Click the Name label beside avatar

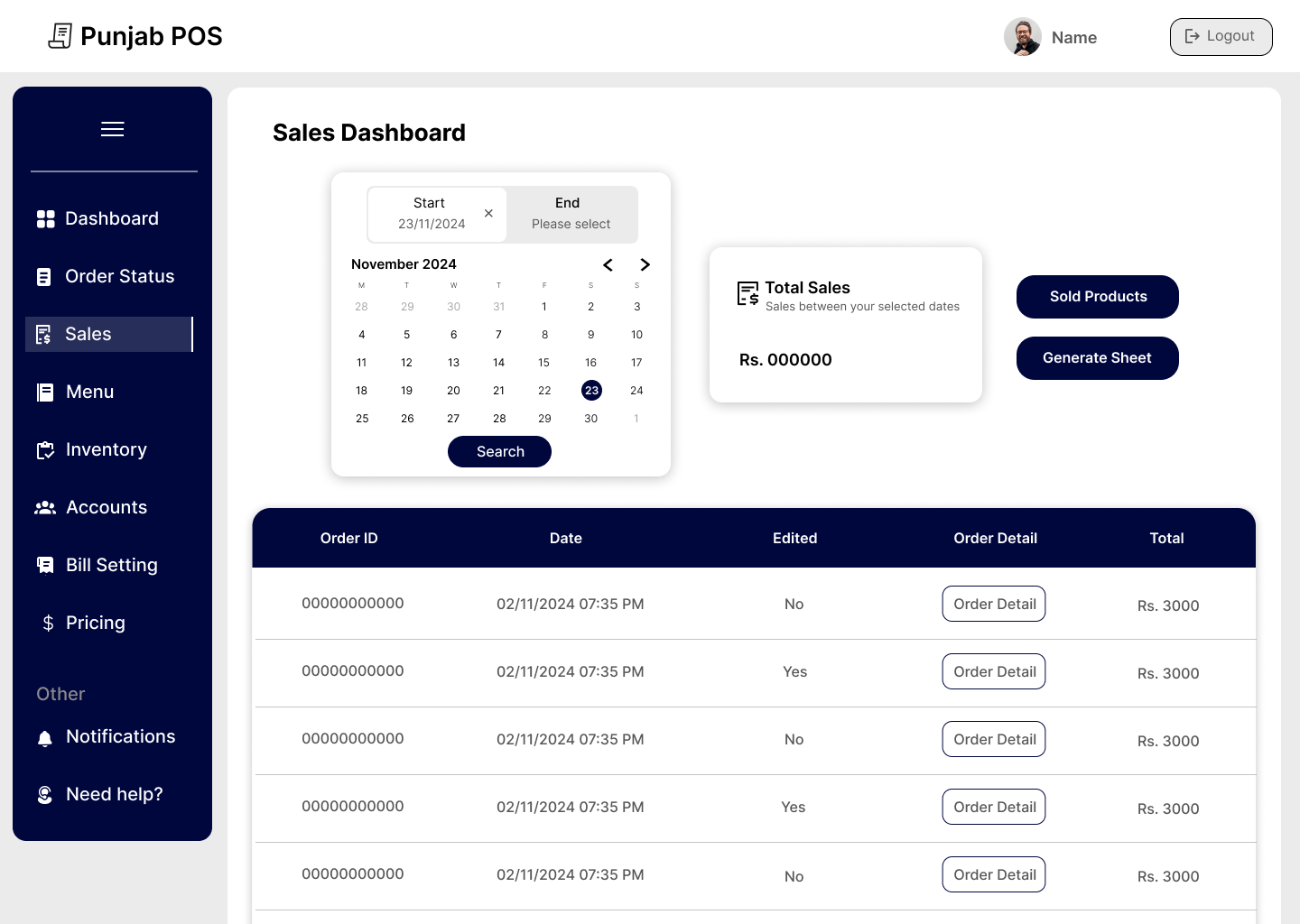point(1074,38)
